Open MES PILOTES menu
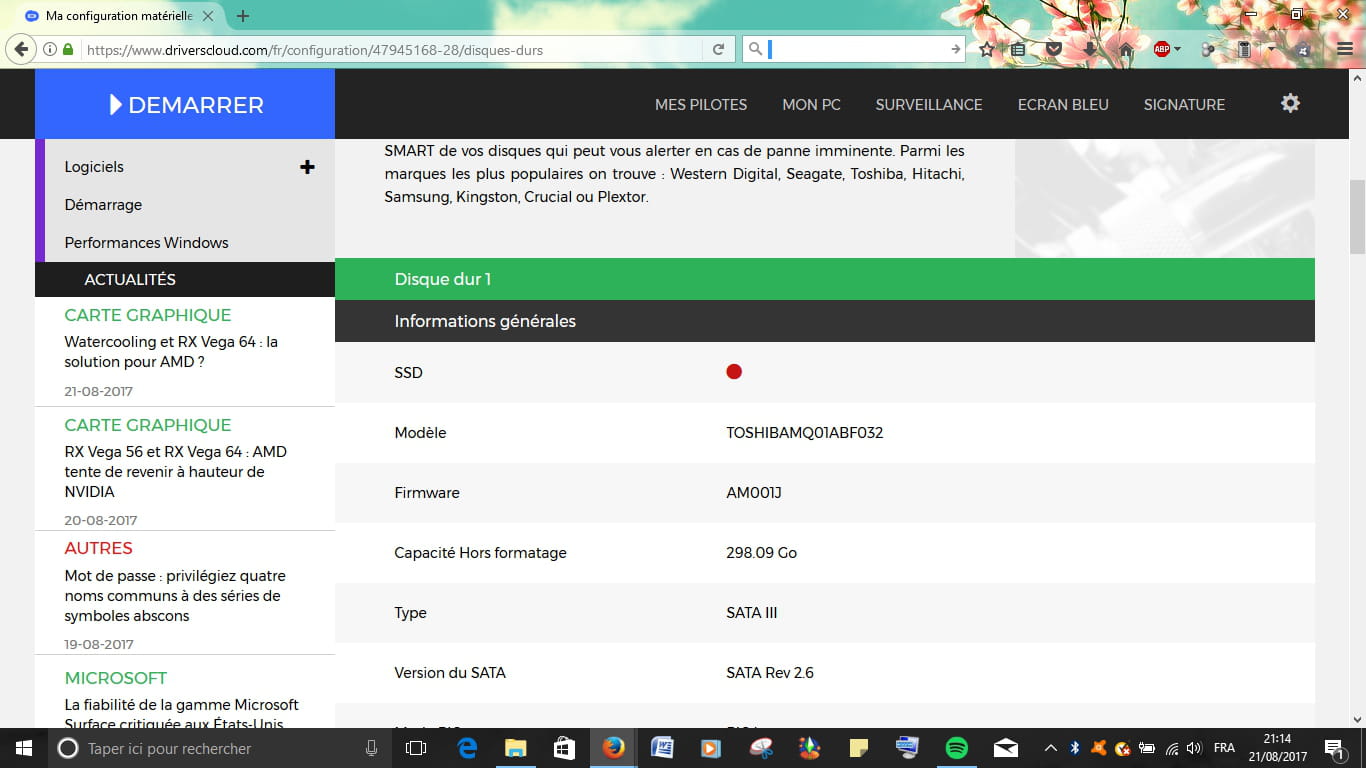The height and width of the screenshot is (768, 1366). [x=701, y=104]
